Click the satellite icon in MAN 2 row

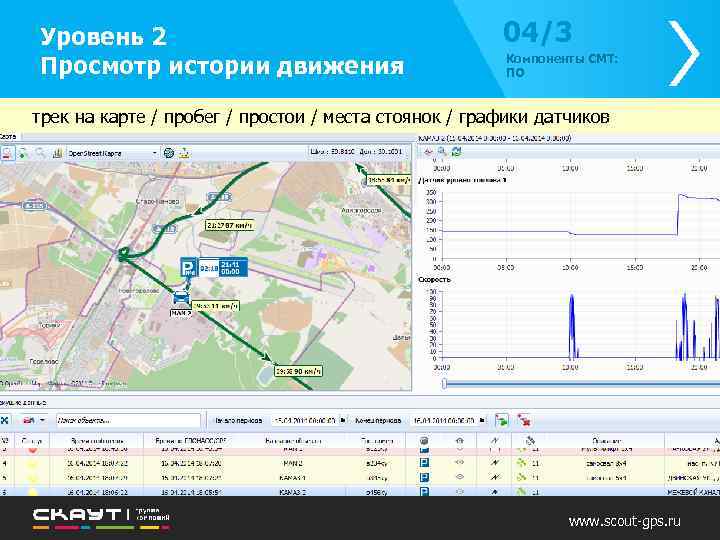[521, 463]
